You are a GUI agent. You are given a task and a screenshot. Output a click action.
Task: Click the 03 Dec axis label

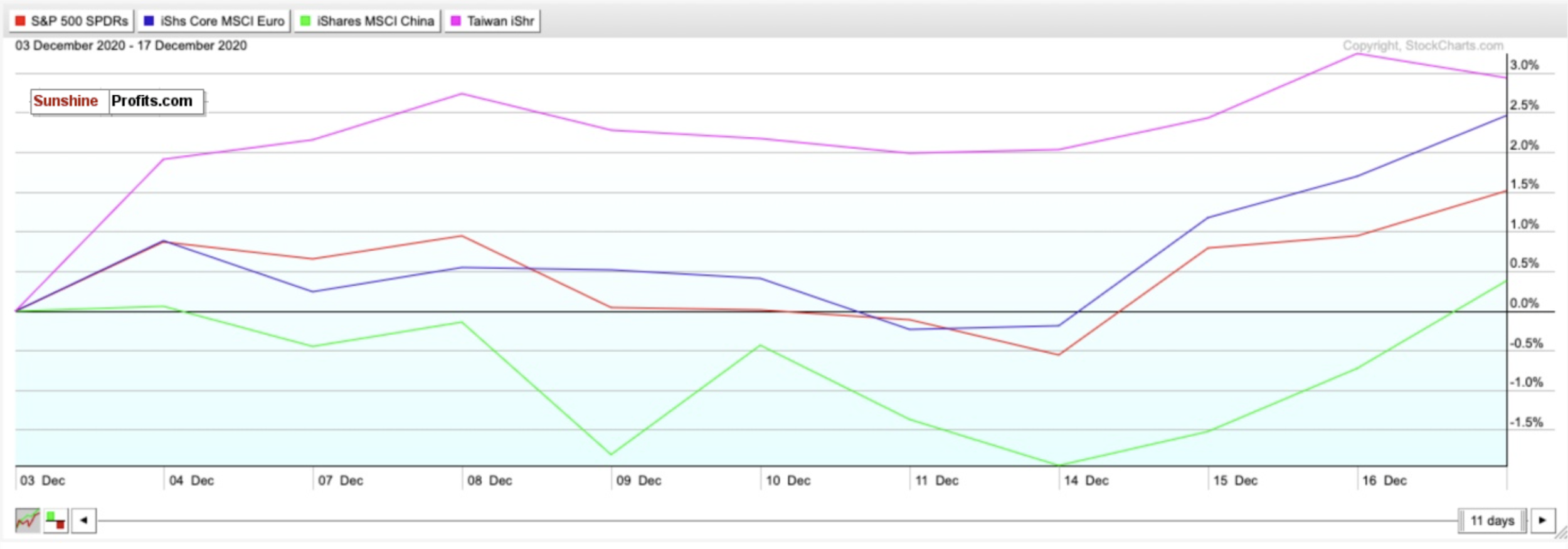point(42,481)
